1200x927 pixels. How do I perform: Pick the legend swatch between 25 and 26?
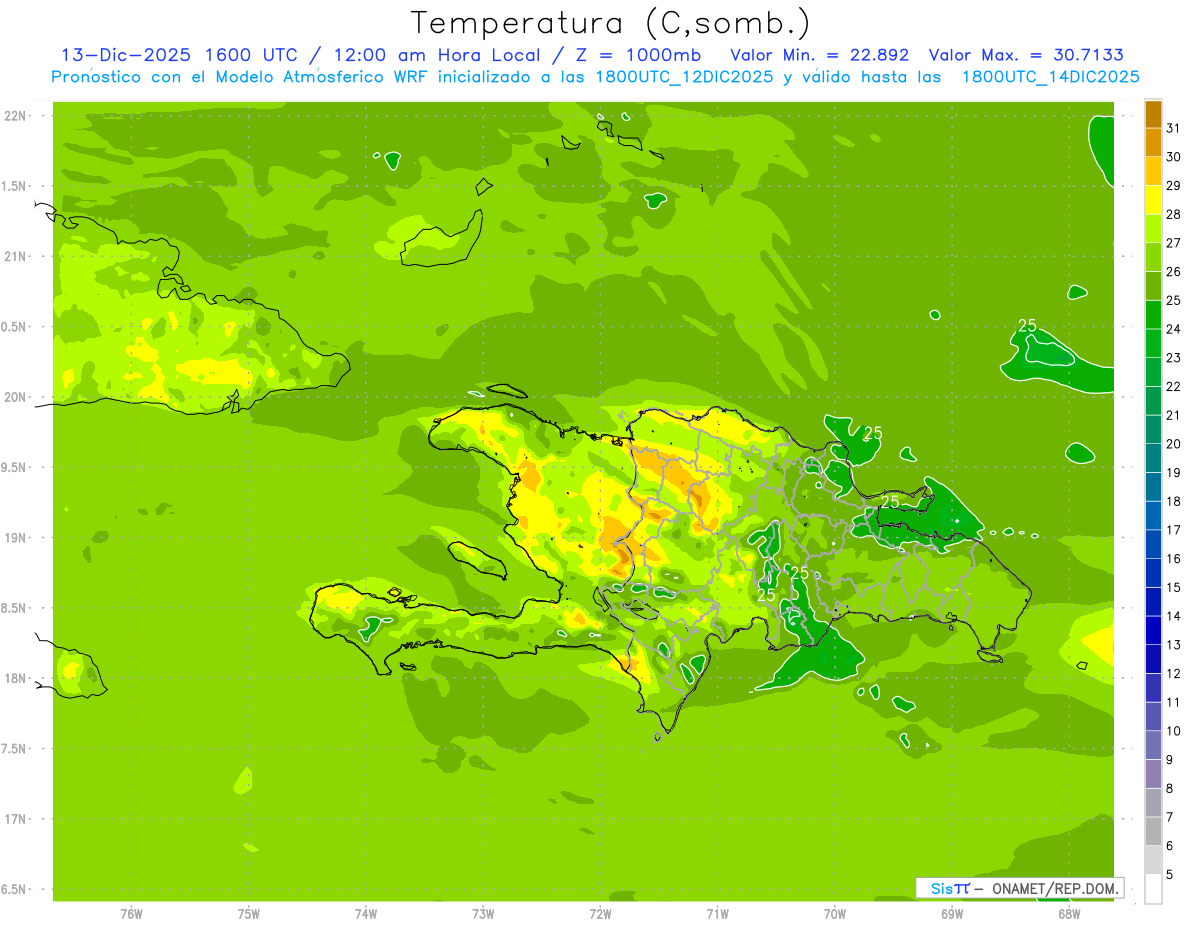(1153, 286)
